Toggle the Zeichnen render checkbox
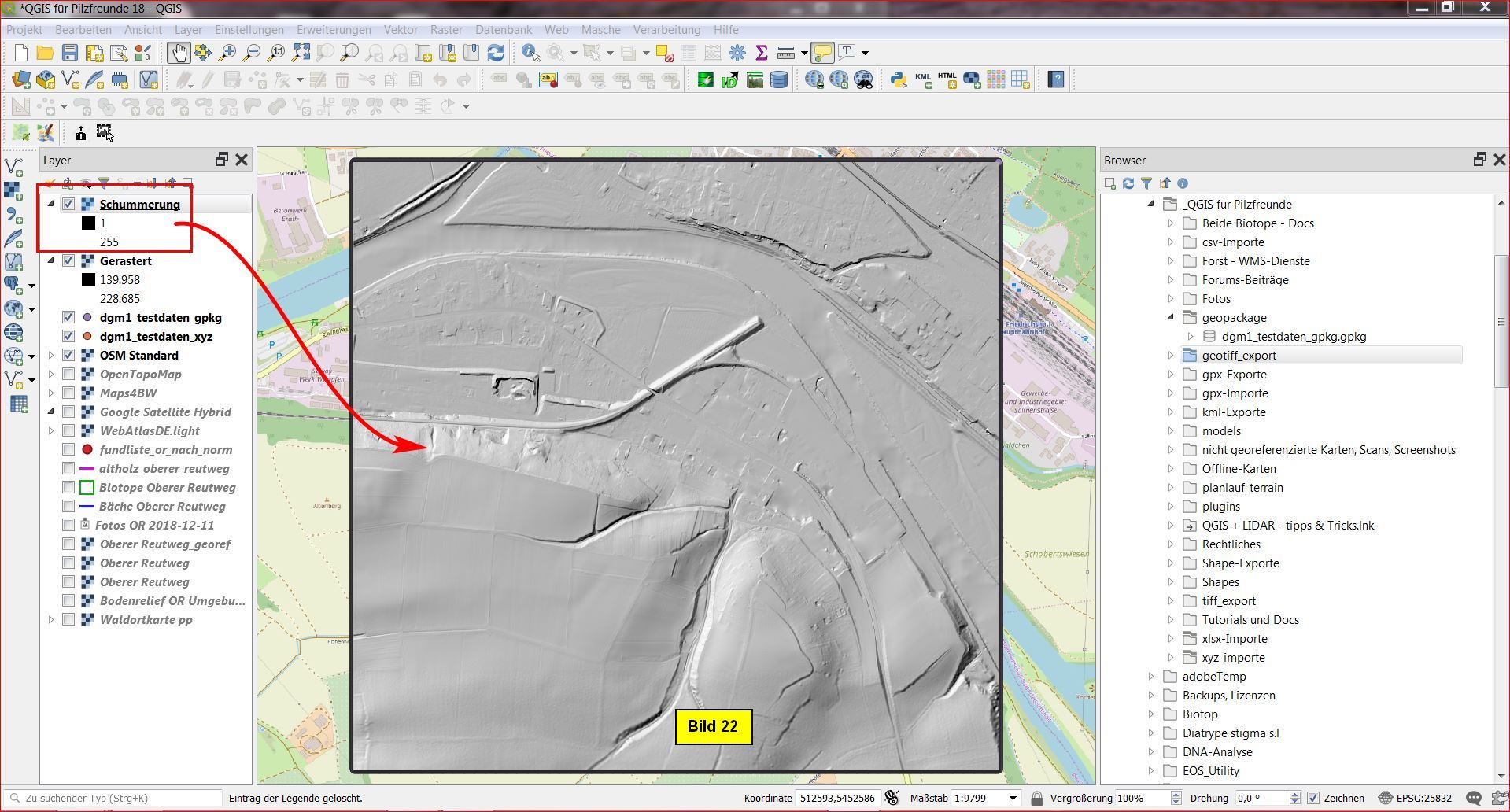The image size is (1510, 812). (x=1312, y=798)
